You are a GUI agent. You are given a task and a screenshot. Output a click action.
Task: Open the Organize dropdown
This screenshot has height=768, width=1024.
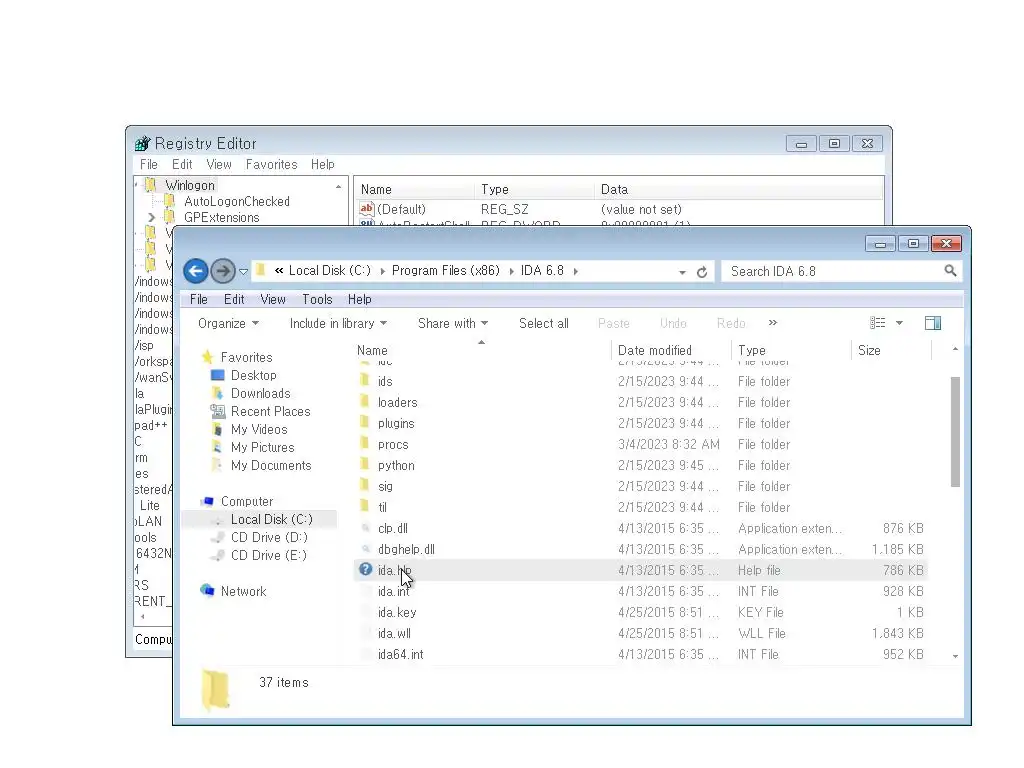229,323
